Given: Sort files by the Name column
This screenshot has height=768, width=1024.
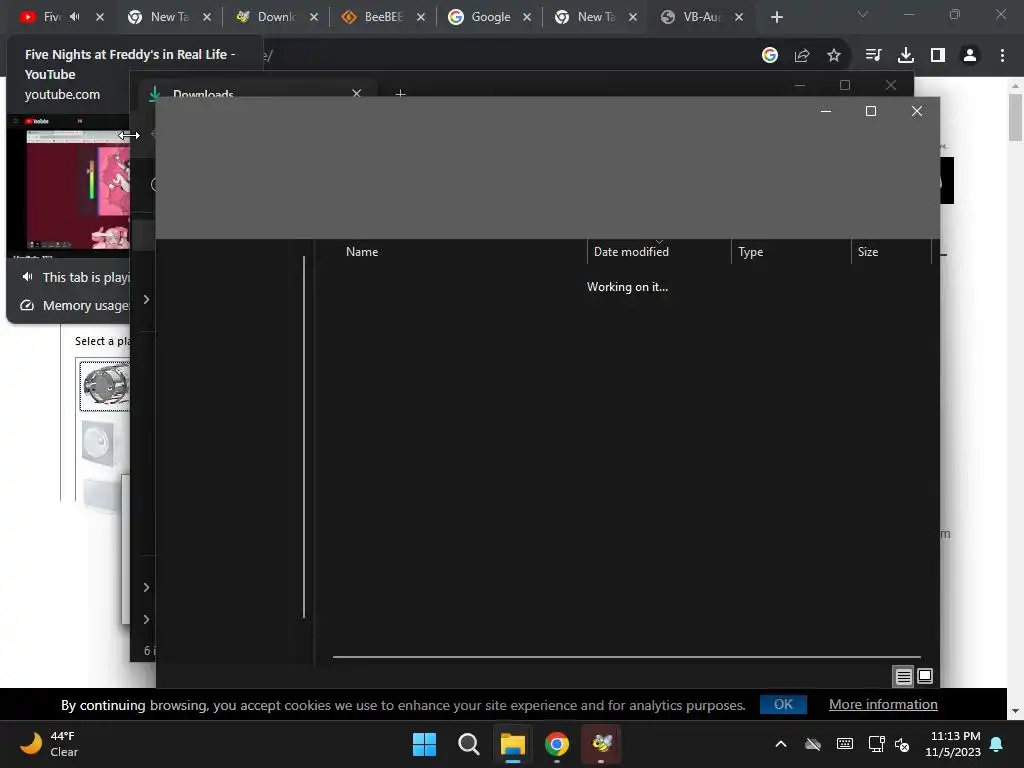Looking at the screenshot, I should pyautogui.click(x=362, y=251).
